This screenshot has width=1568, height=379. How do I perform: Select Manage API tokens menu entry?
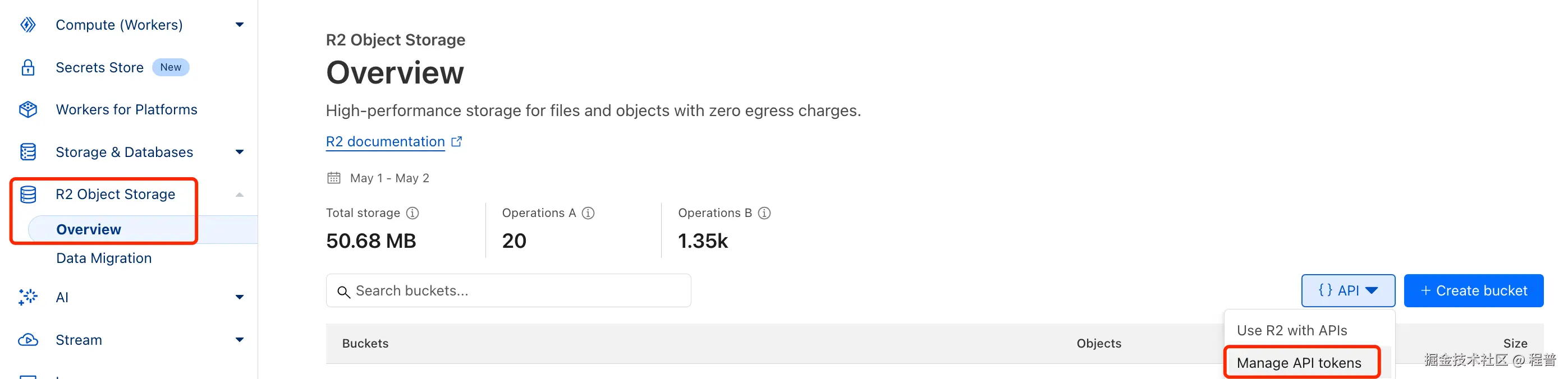tap(1299, 363)
